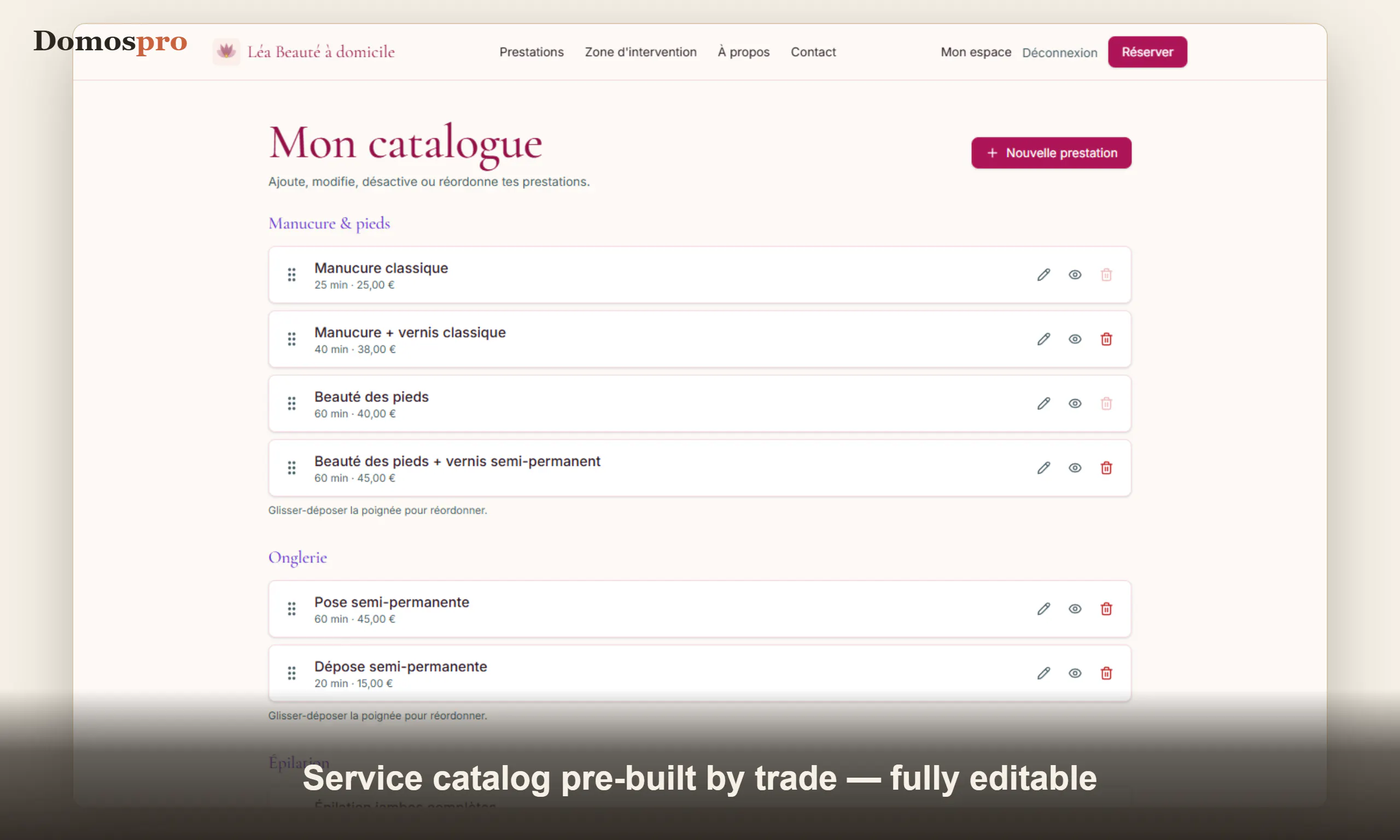Edit Beauté des pieds + vernis semi-permanent
The width and height of the screenshot is (1400, 840).
point(1043,468)
